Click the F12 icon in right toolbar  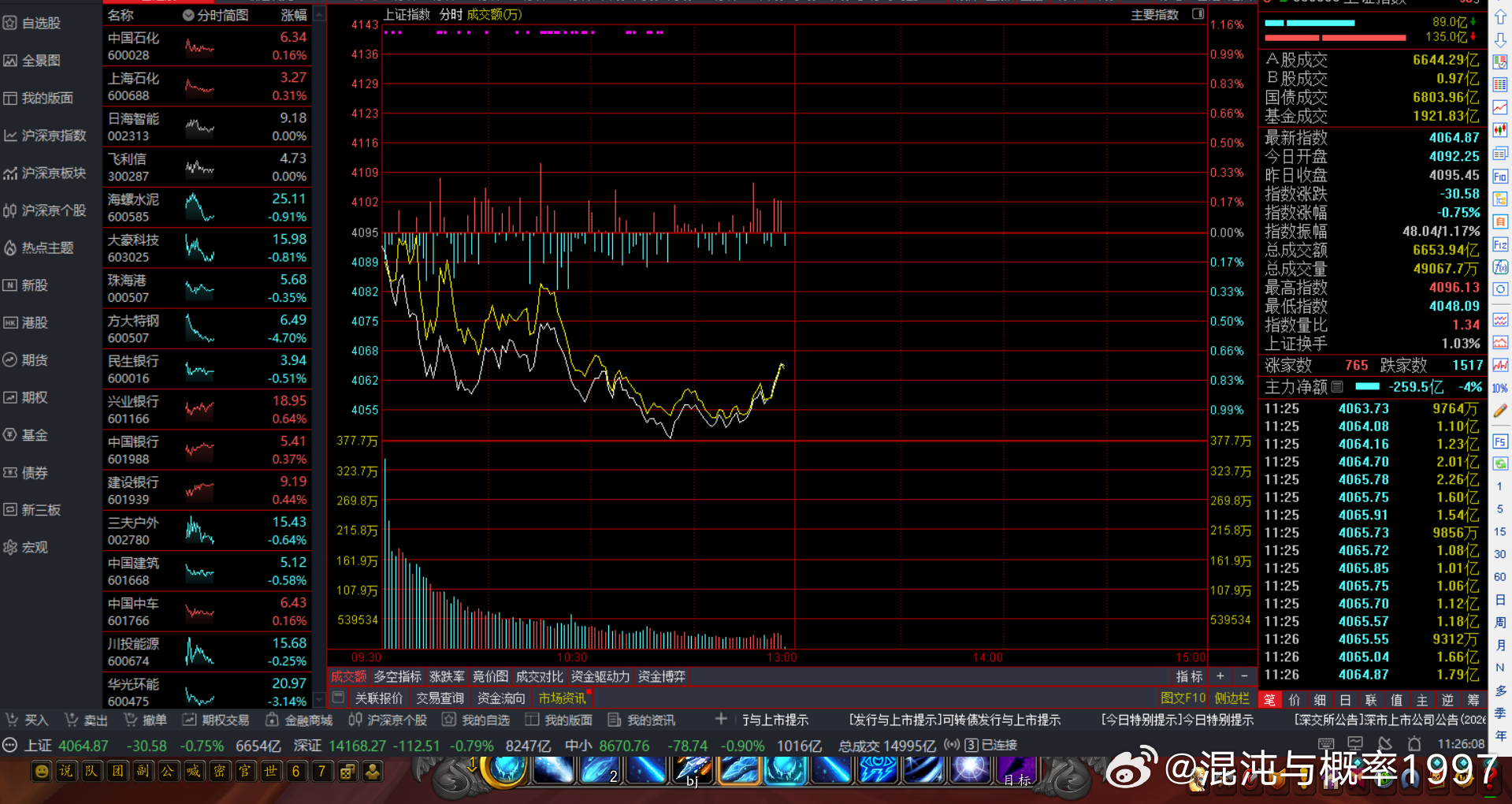[1500, 245]
